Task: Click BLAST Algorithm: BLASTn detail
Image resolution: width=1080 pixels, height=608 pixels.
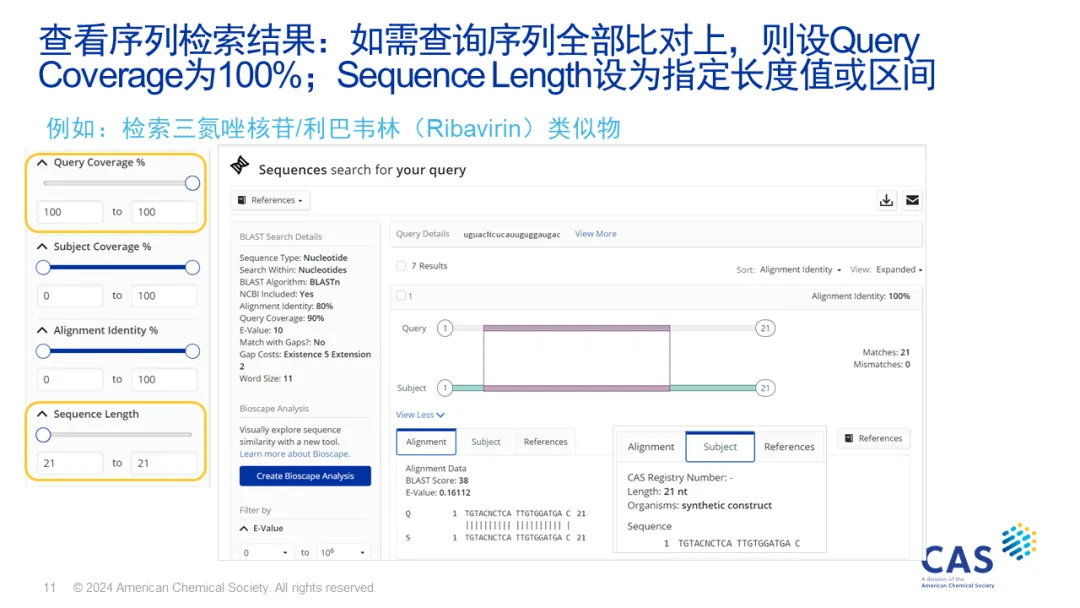Action: point(289,282)
